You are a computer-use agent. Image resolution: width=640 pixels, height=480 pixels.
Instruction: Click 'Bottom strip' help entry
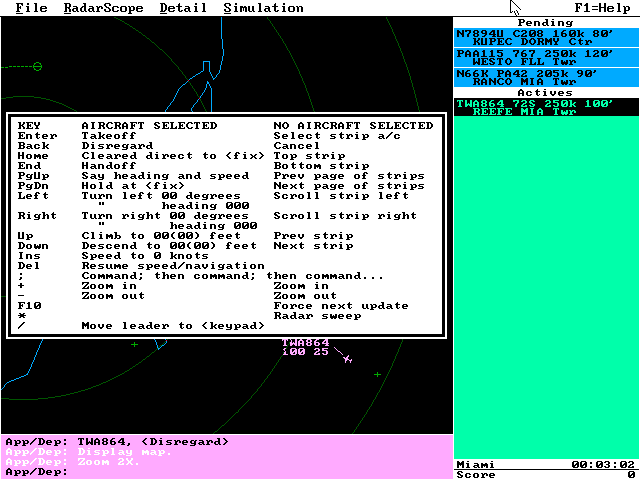tap(321, 165)
